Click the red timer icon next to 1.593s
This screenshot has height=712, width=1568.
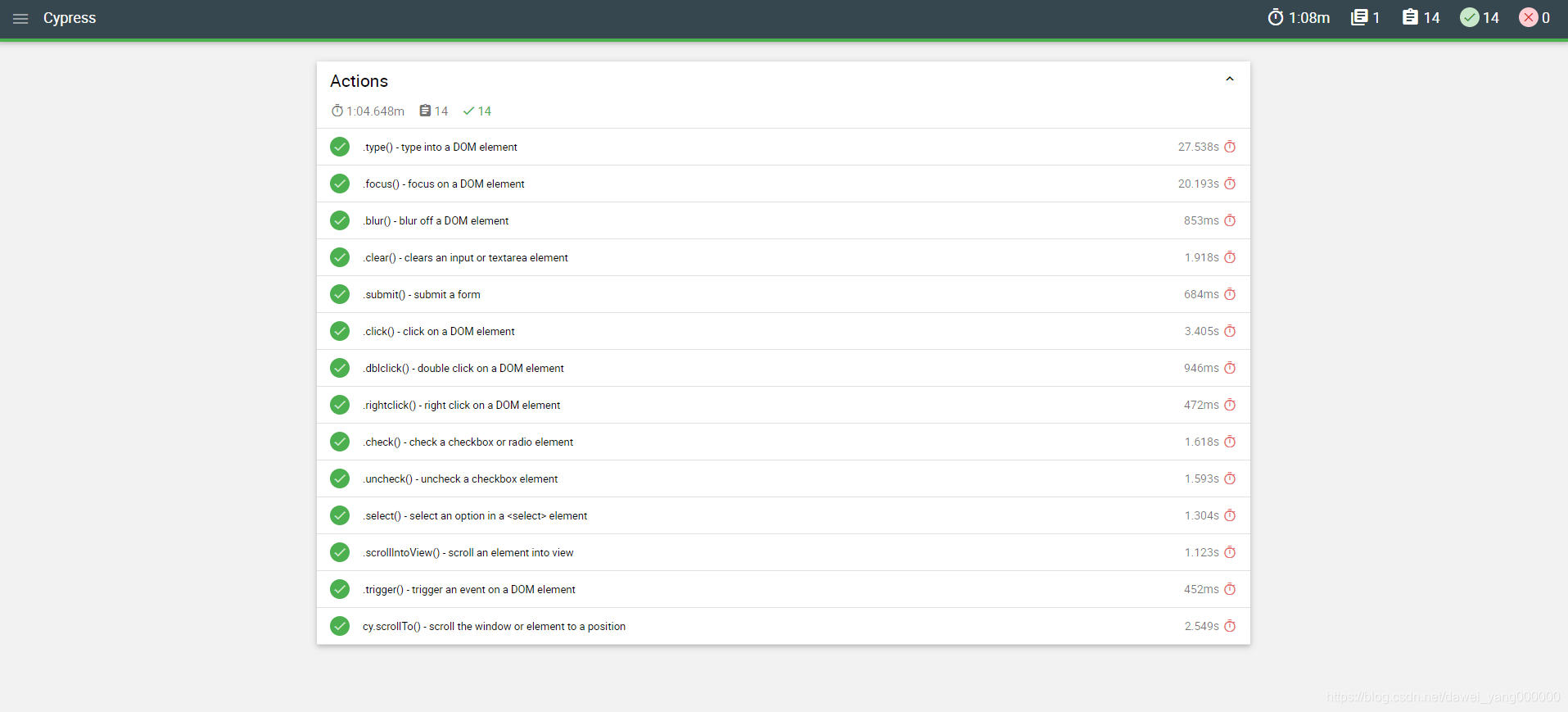1230,478
